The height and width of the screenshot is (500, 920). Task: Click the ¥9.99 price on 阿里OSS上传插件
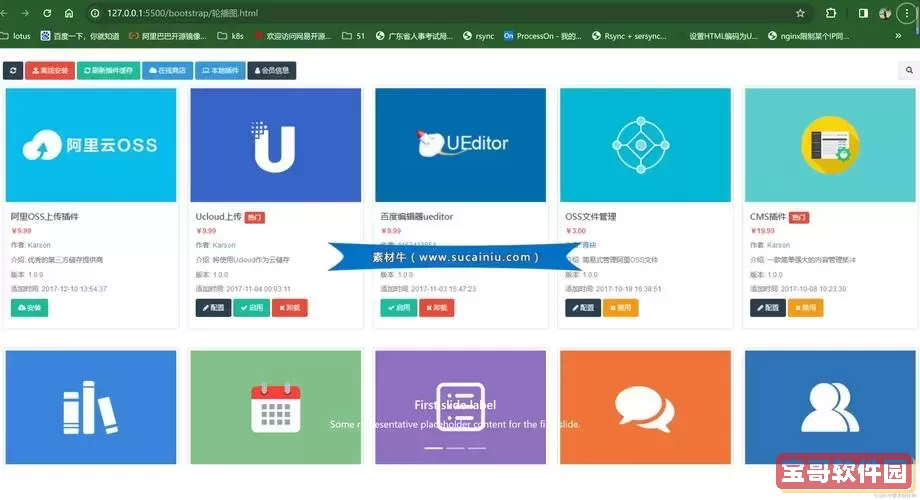coord(22,231)
